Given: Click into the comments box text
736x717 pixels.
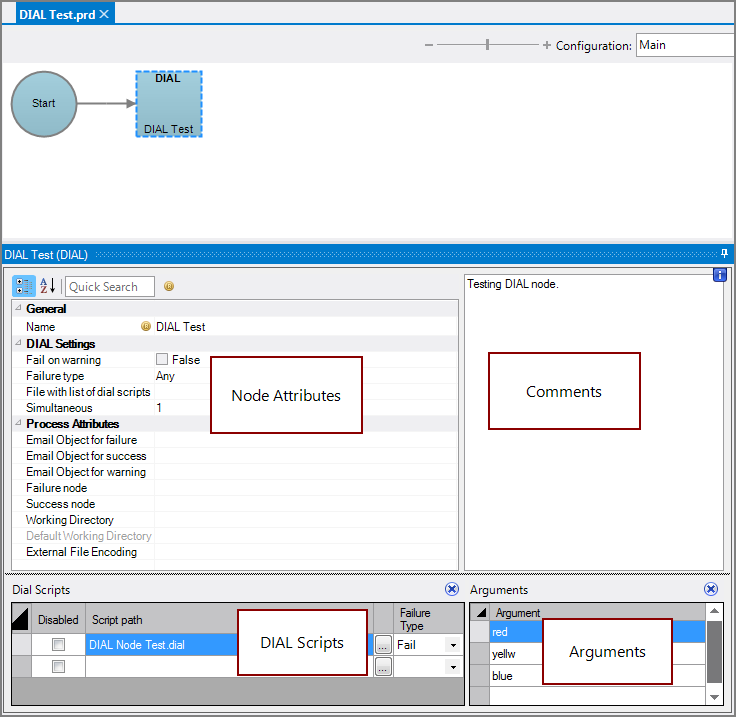Looking at the screenshot, I should 513,284.
